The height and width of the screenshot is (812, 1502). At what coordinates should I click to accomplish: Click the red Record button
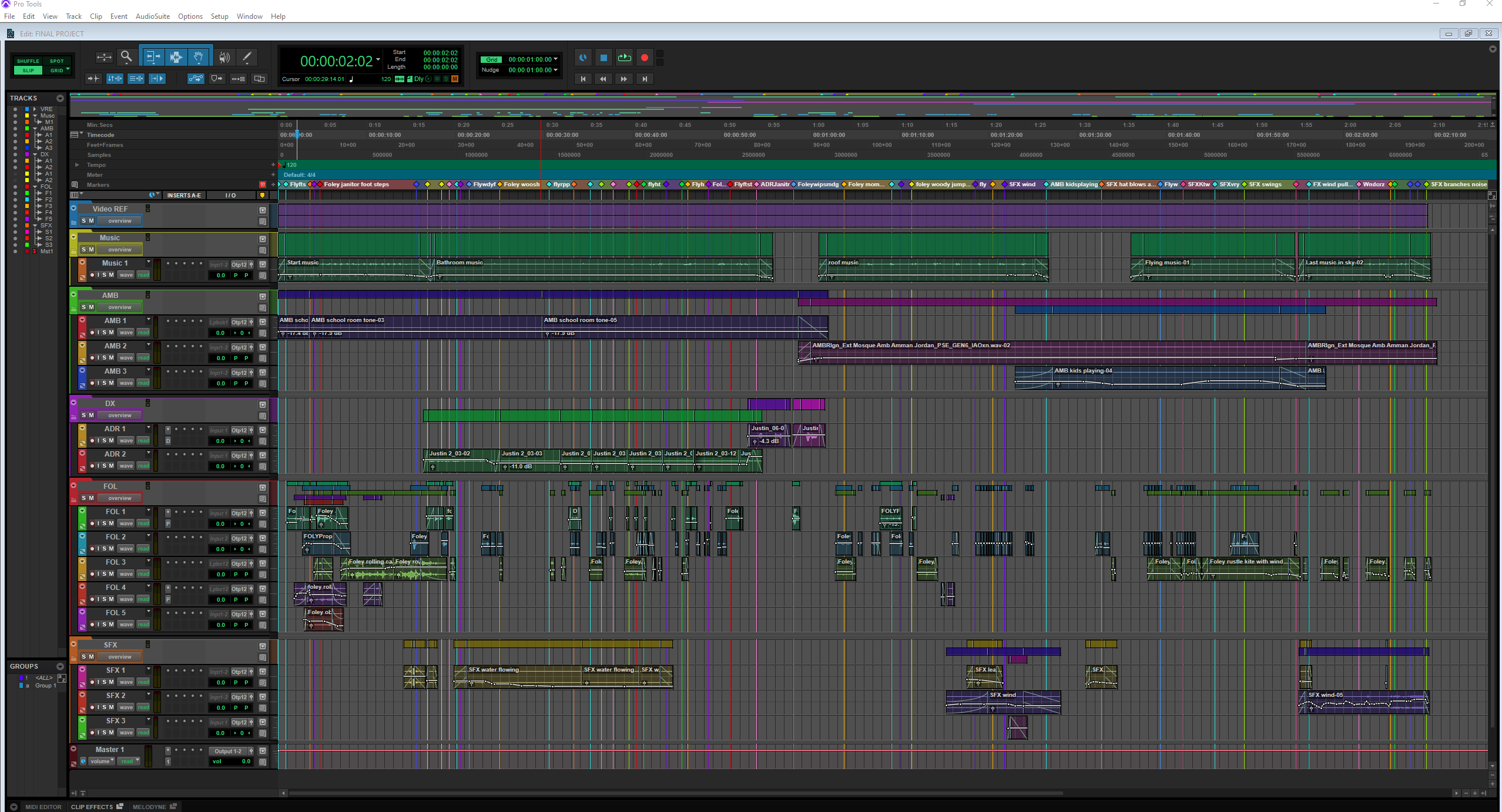(645, 58)
